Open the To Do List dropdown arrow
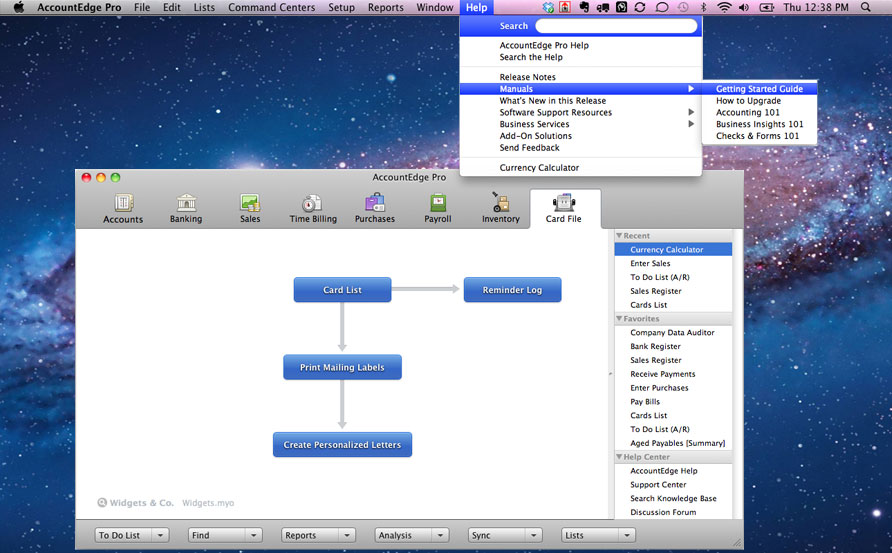892x553 pixels. coord(160,535)
